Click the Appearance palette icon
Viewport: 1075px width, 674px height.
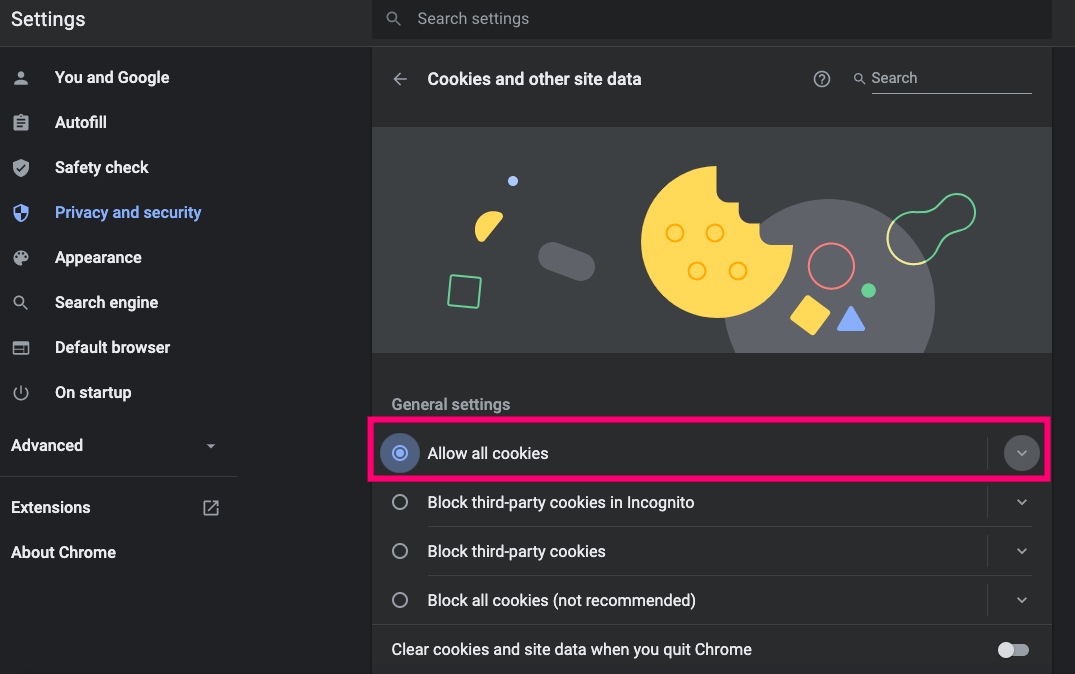pos(21,258)
